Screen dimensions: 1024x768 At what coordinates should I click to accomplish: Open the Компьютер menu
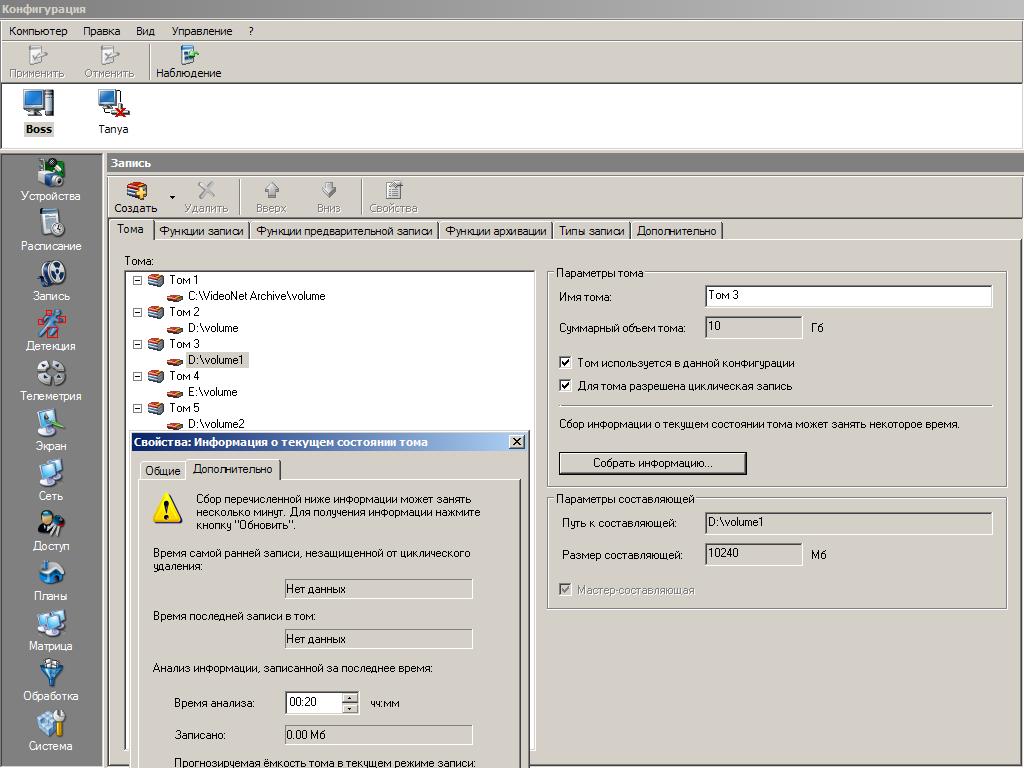(x=38, y=31)
